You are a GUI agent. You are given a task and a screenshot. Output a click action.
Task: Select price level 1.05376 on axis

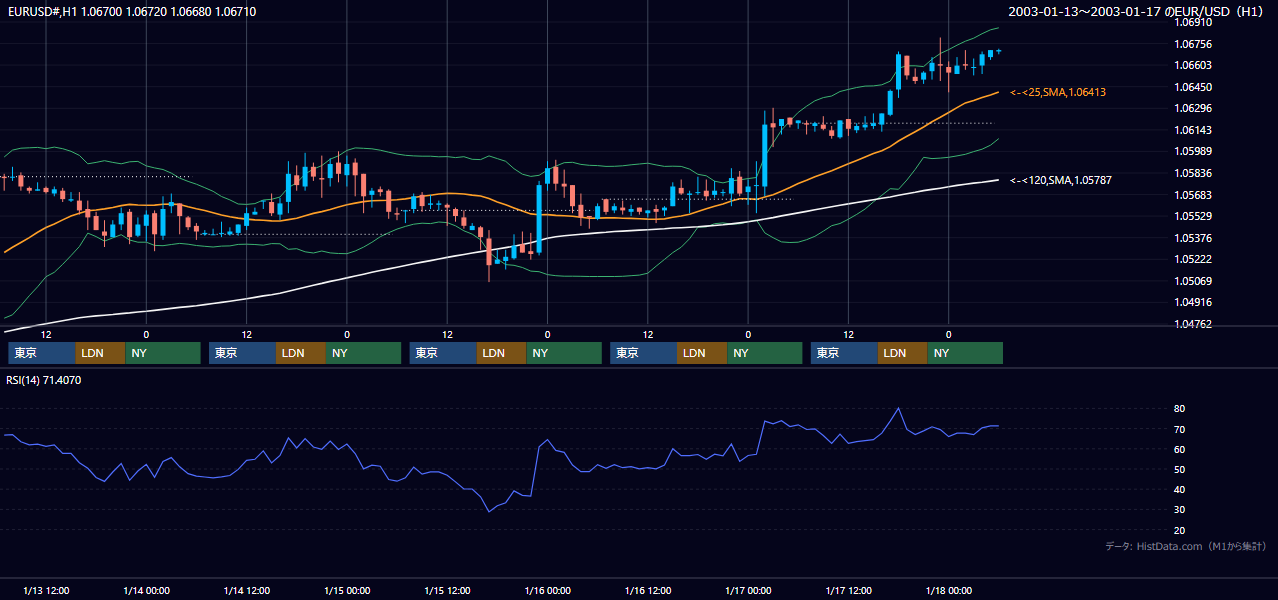point(1193,238)
